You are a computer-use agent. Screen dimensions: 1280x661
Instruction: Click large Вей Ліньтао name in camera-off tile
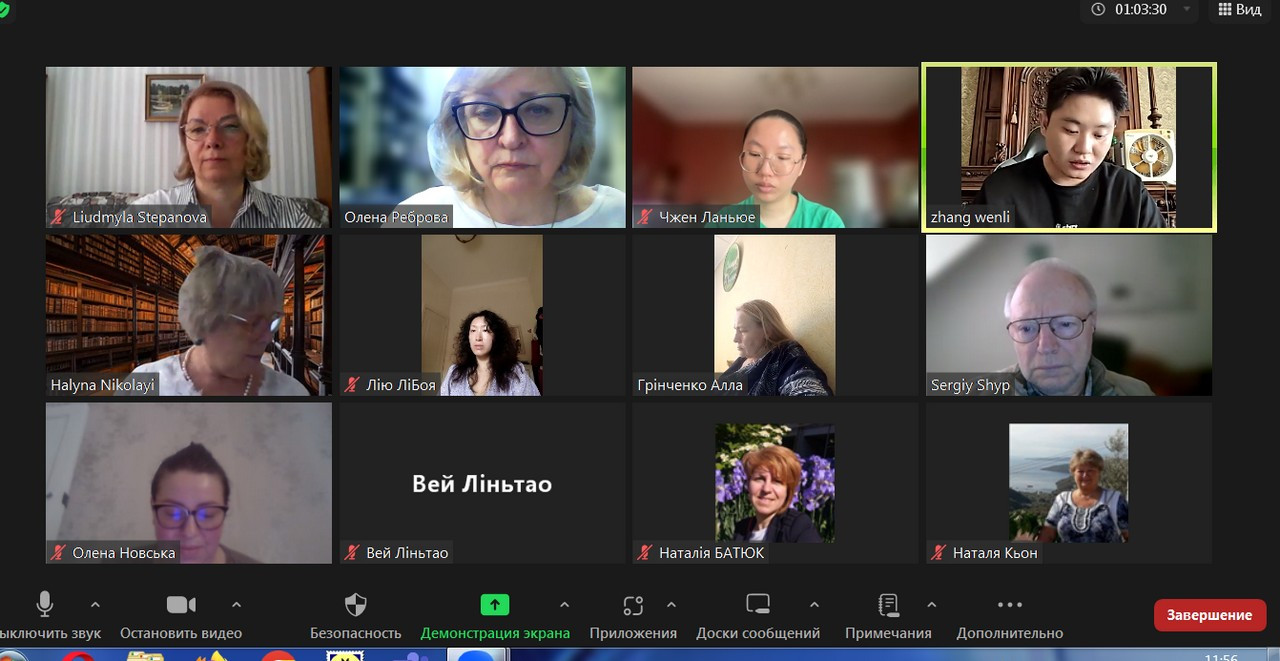(482, 484)
